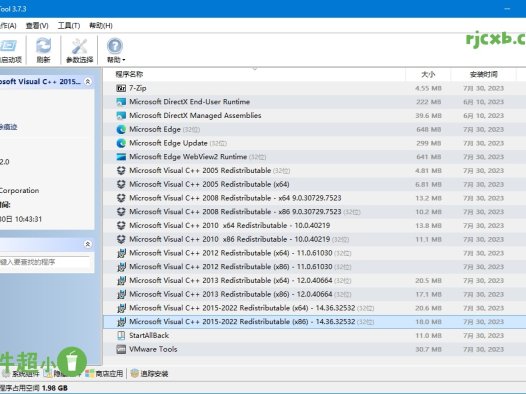Select the Microsoft Edge program name
This screenshot has height=394, width=526.
point(155,129)
